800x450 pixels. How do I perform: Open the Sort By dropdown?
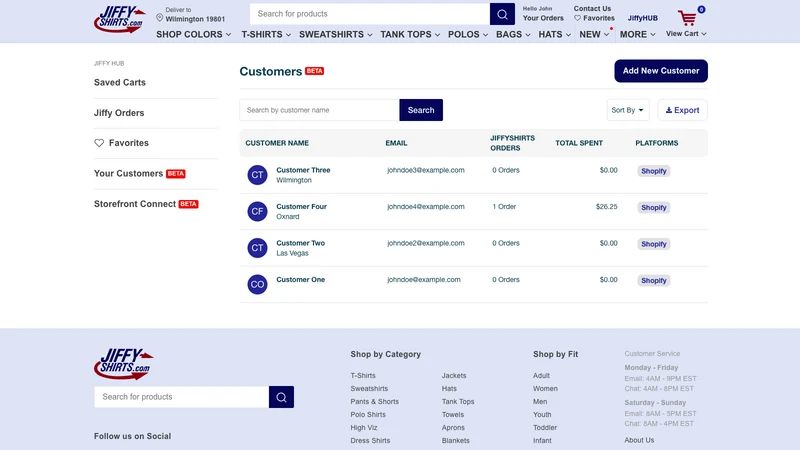[628, 110]
